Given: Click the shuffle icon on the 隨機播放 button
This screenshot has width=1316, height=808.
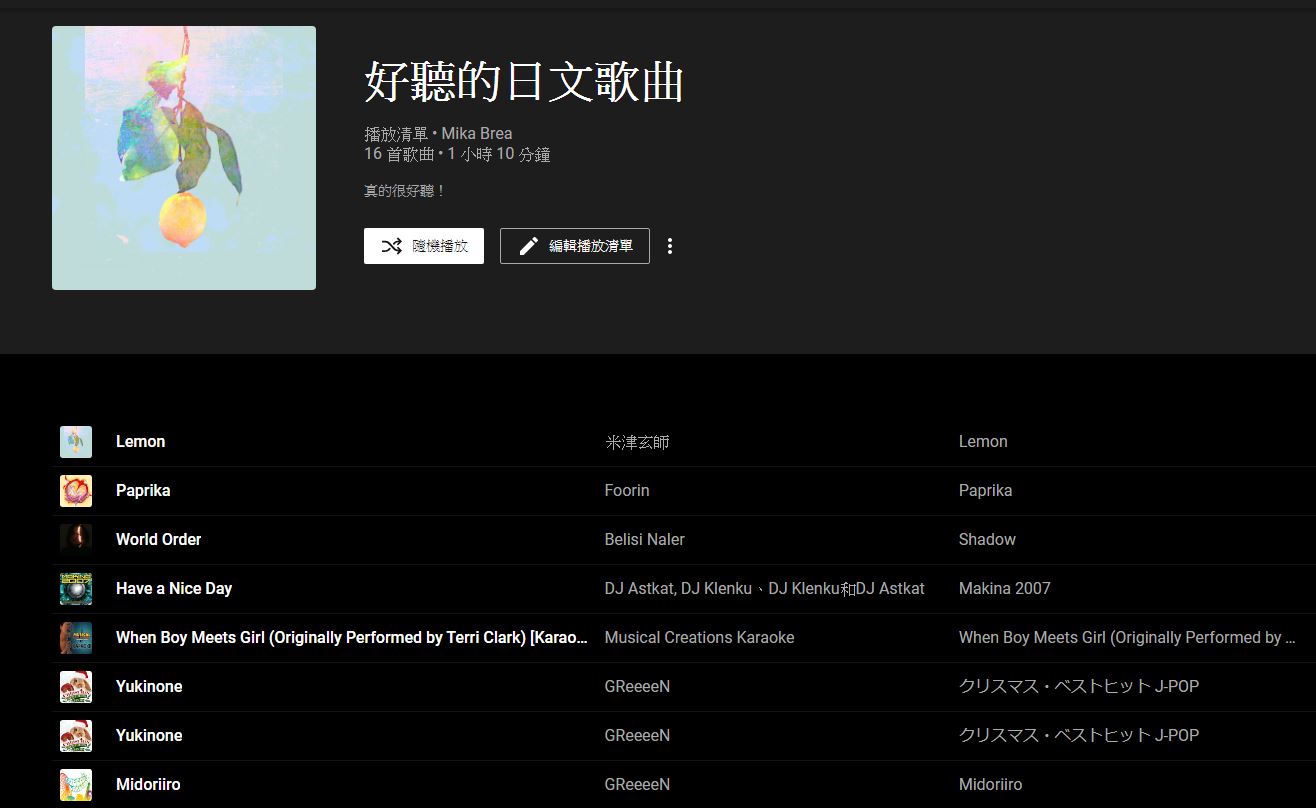Looking at the screenshot, I should pos(394,245).
